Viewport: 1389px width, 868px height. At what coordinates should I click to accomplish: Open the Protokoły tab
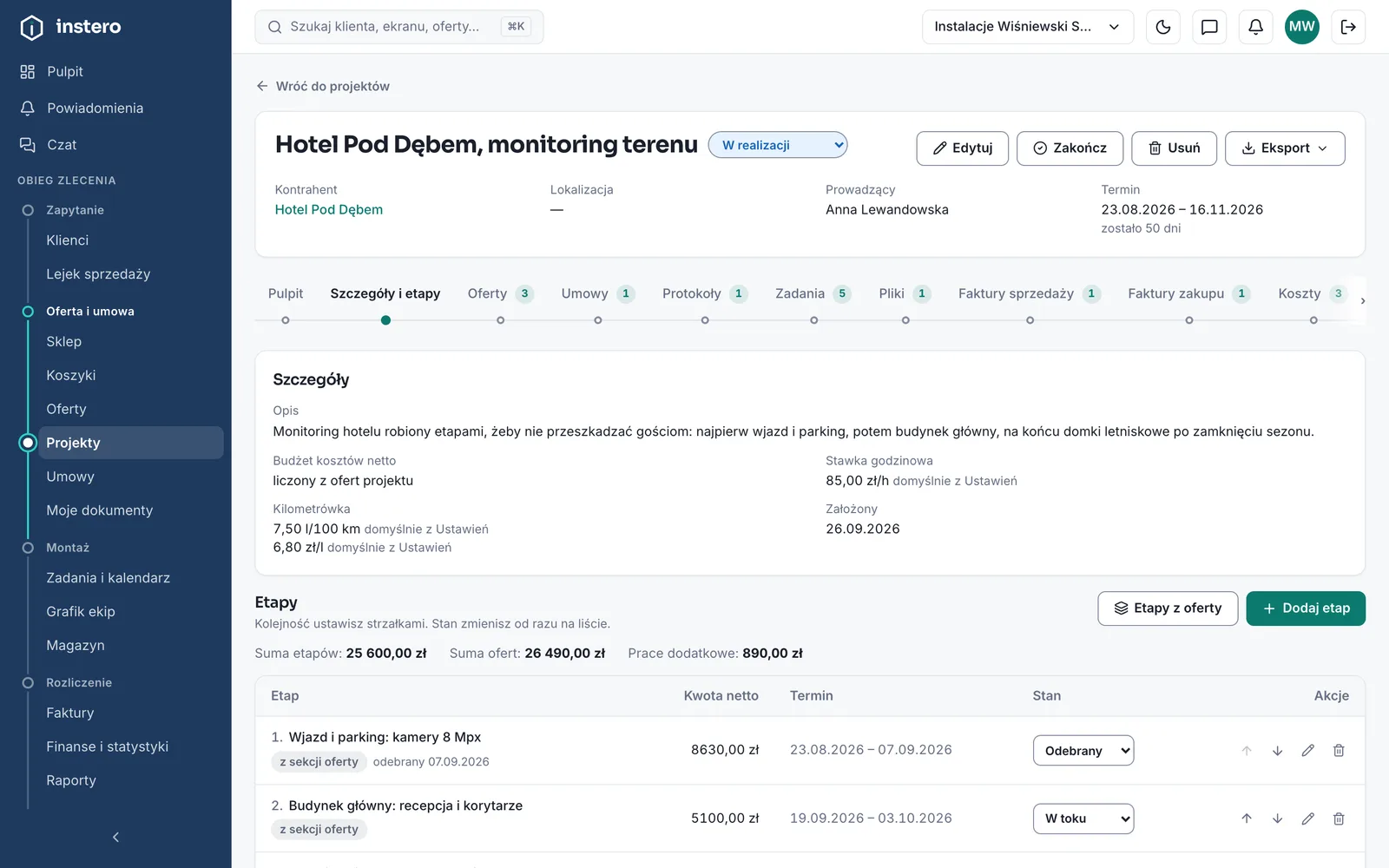704,294
